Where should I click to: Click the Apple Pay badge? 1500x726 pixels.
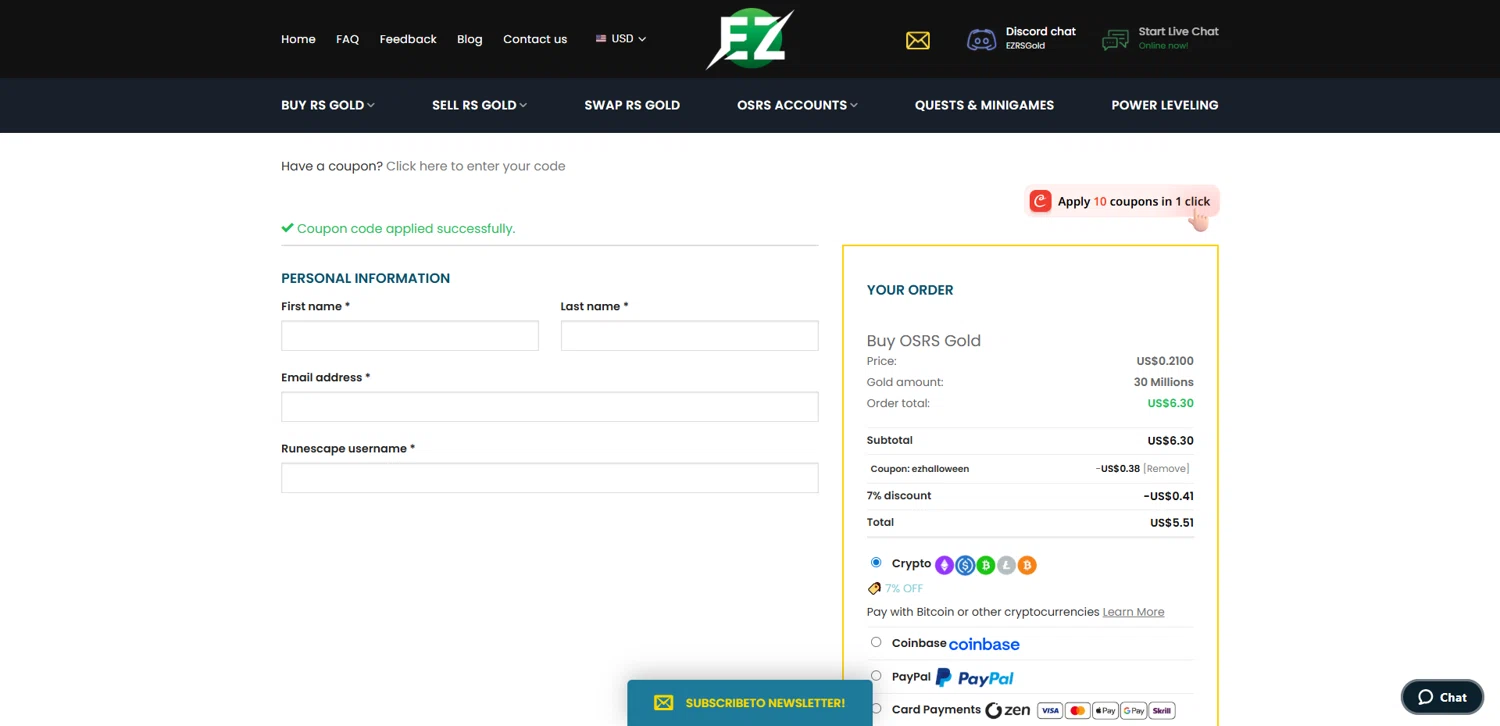(x=1105, y=711)
